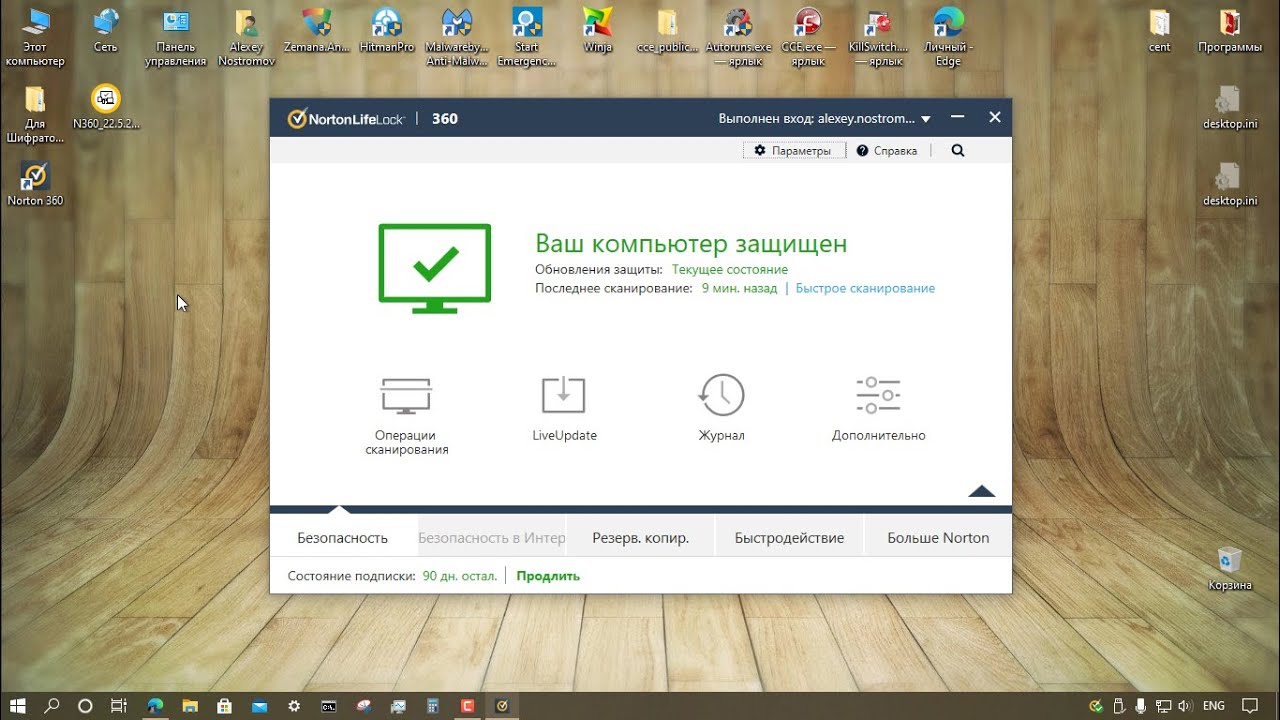1280x720 pixels.
Task: Open Calculator from the taskbar
Action: 432,706
